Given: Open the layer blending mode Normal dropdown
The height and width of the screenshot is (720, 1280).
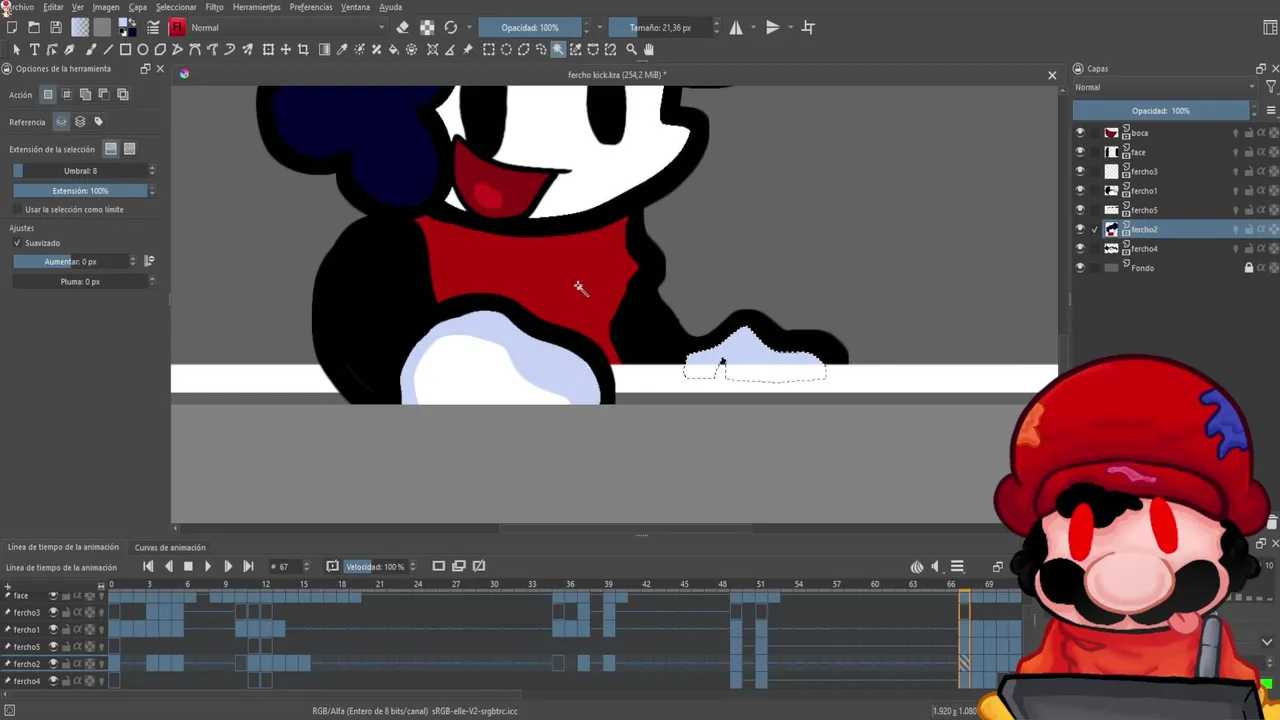Looking at the screenshot, I should (1165, 87).
